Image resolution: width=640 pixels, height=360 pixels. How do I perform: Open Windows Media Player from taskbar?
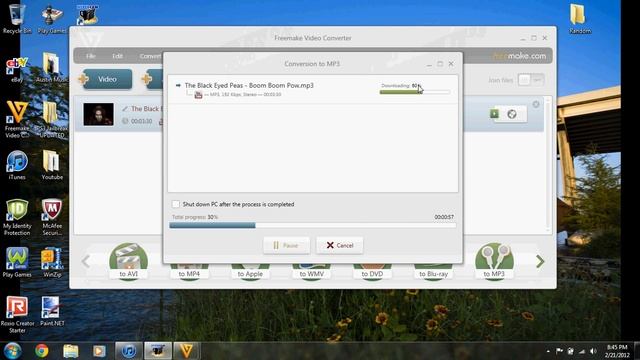coord(99,351)
